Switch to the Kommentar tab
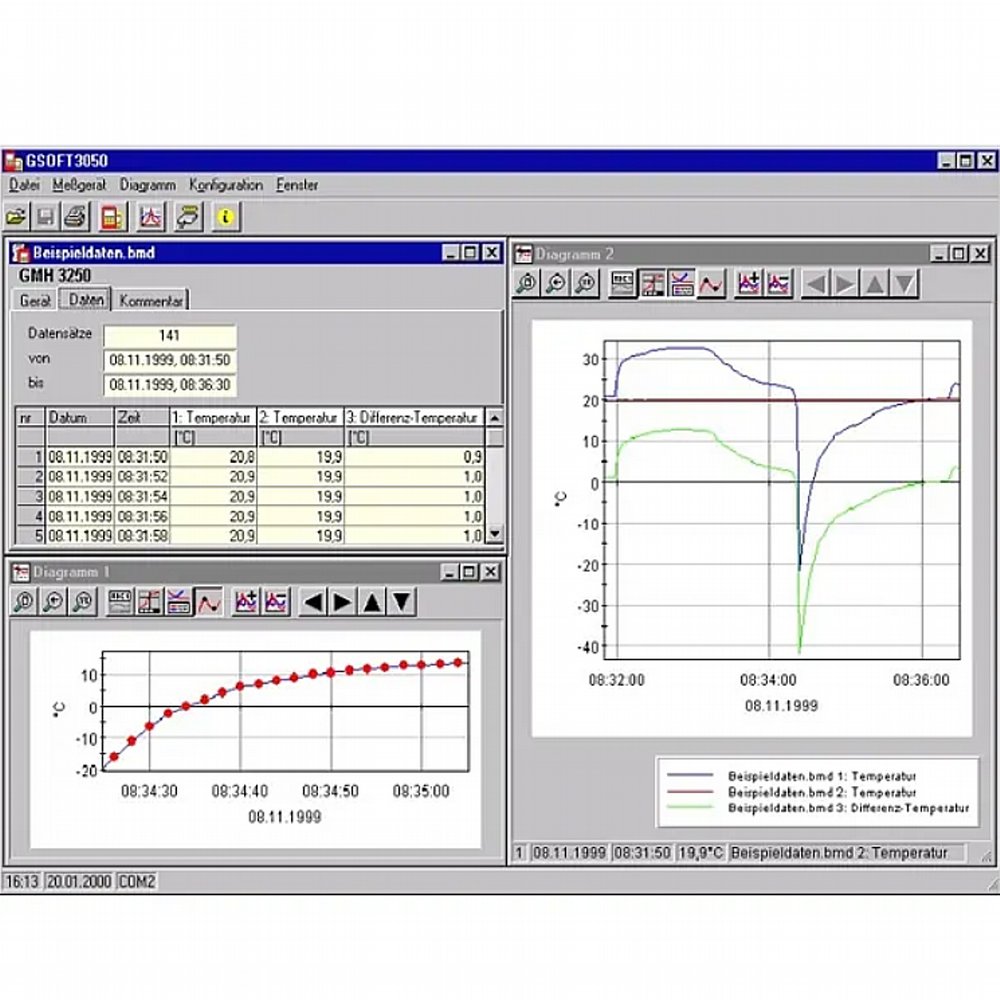The image size is (1000, 1000). point(151,300)
